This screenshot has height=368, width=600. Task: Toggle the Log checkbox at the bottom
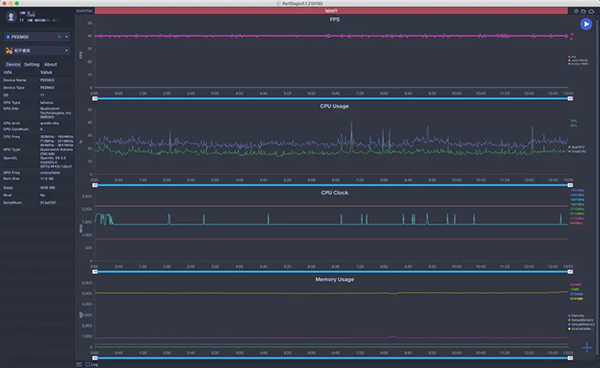tap(88, 364)
